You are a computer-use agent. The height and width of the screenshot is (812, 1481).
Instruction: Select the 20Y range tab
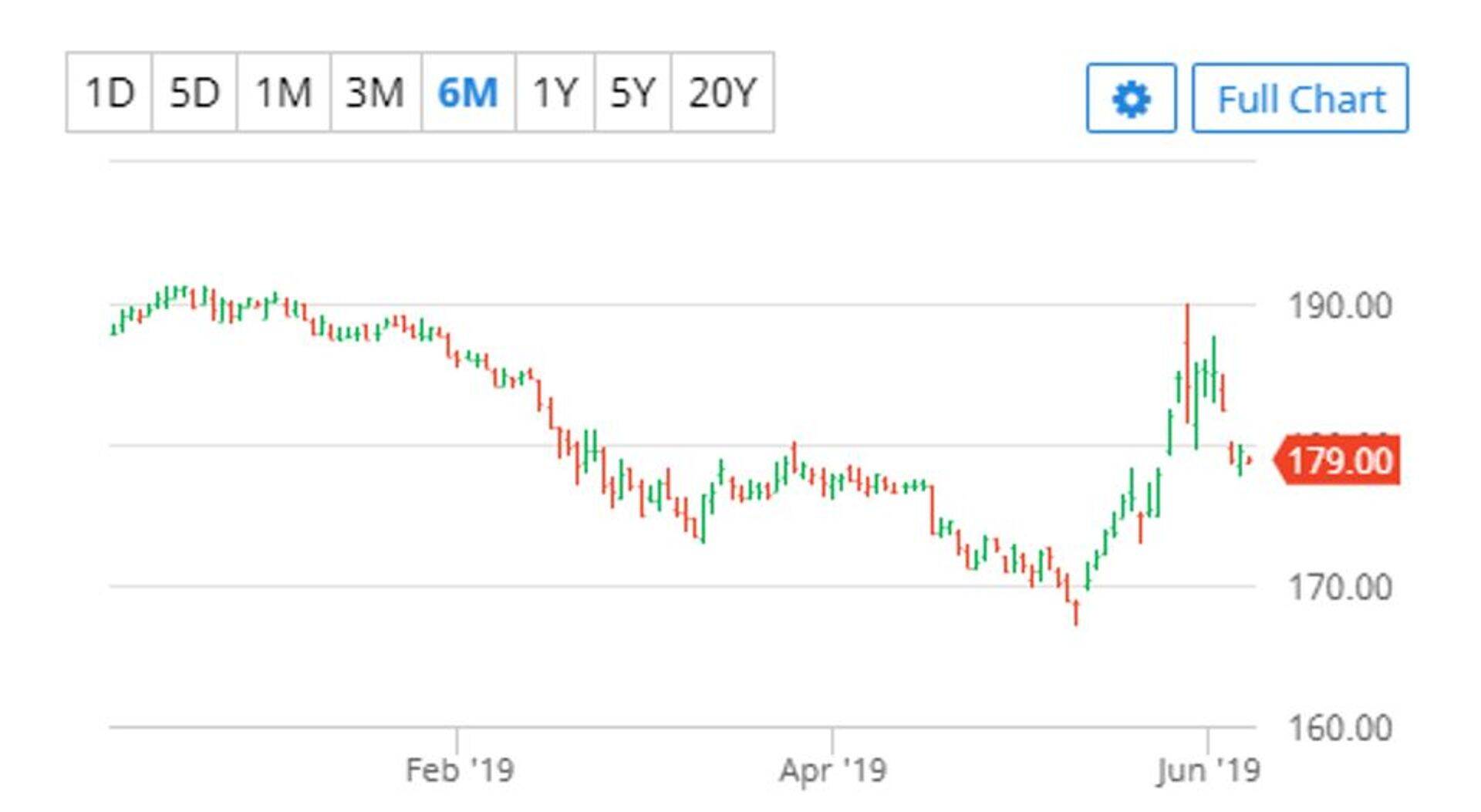(x=722, y=93)
